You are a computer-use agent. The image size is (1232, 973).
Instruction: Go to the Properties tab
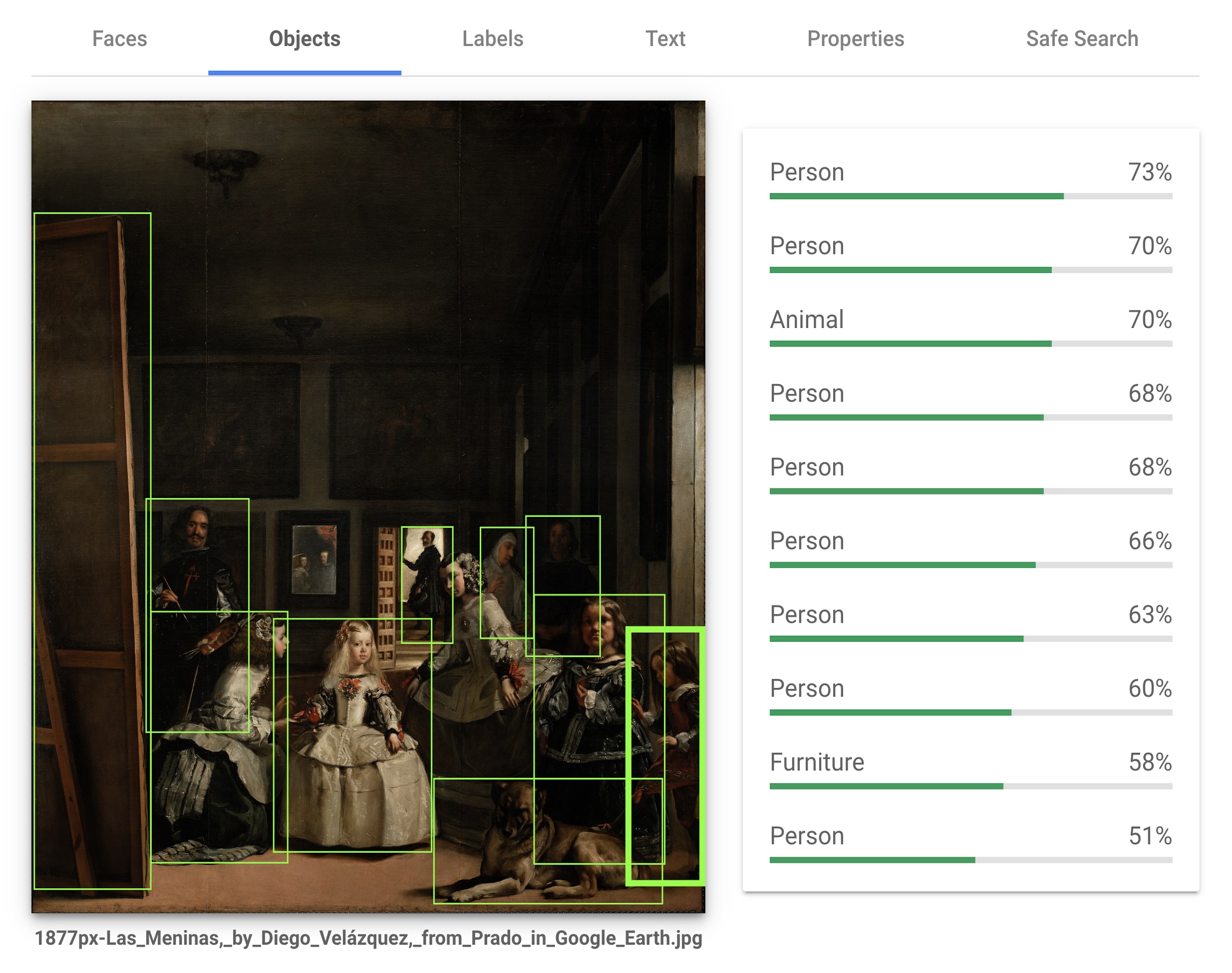855,39
